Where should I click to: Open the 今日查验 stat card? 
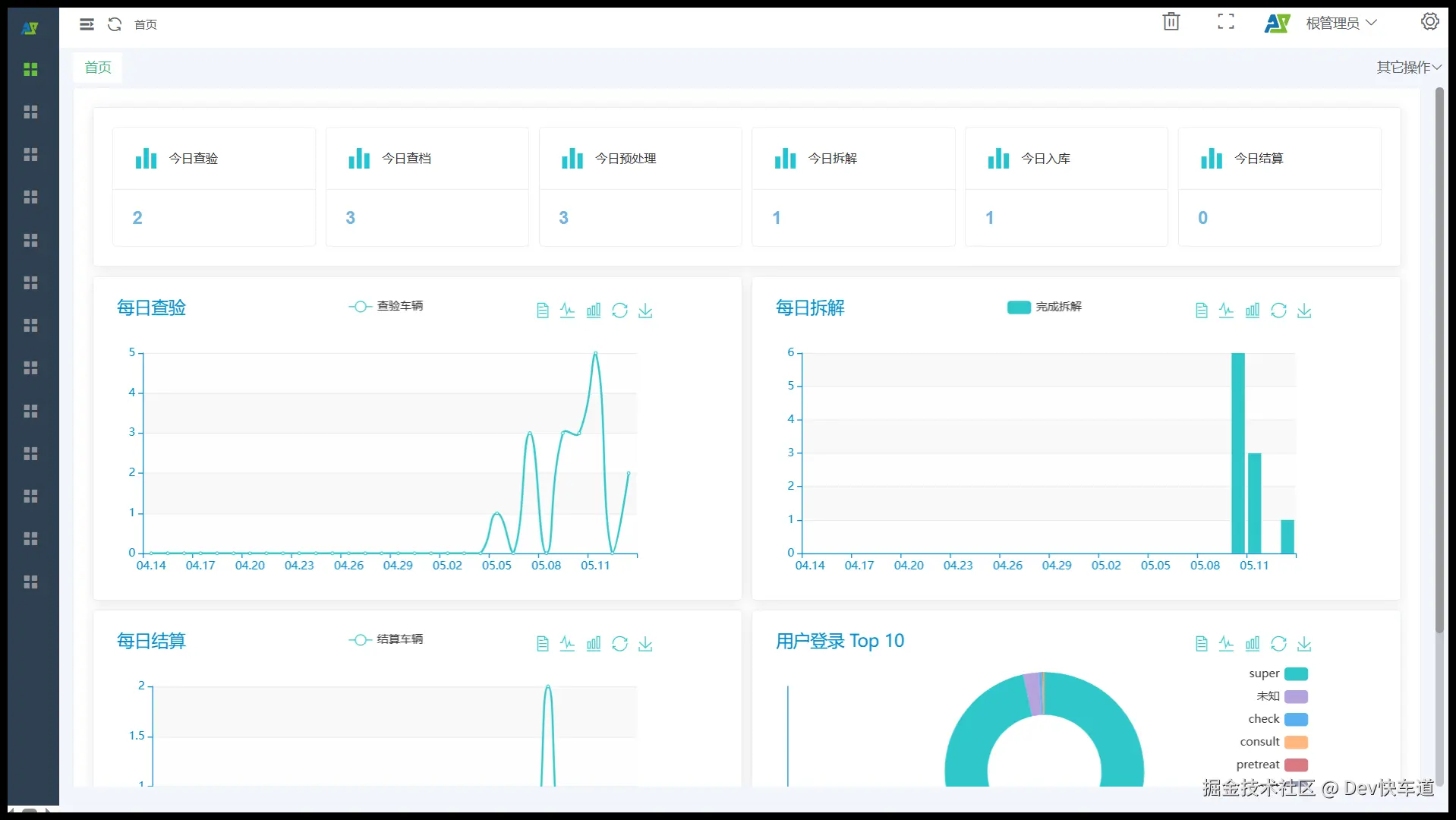(214, 187)
